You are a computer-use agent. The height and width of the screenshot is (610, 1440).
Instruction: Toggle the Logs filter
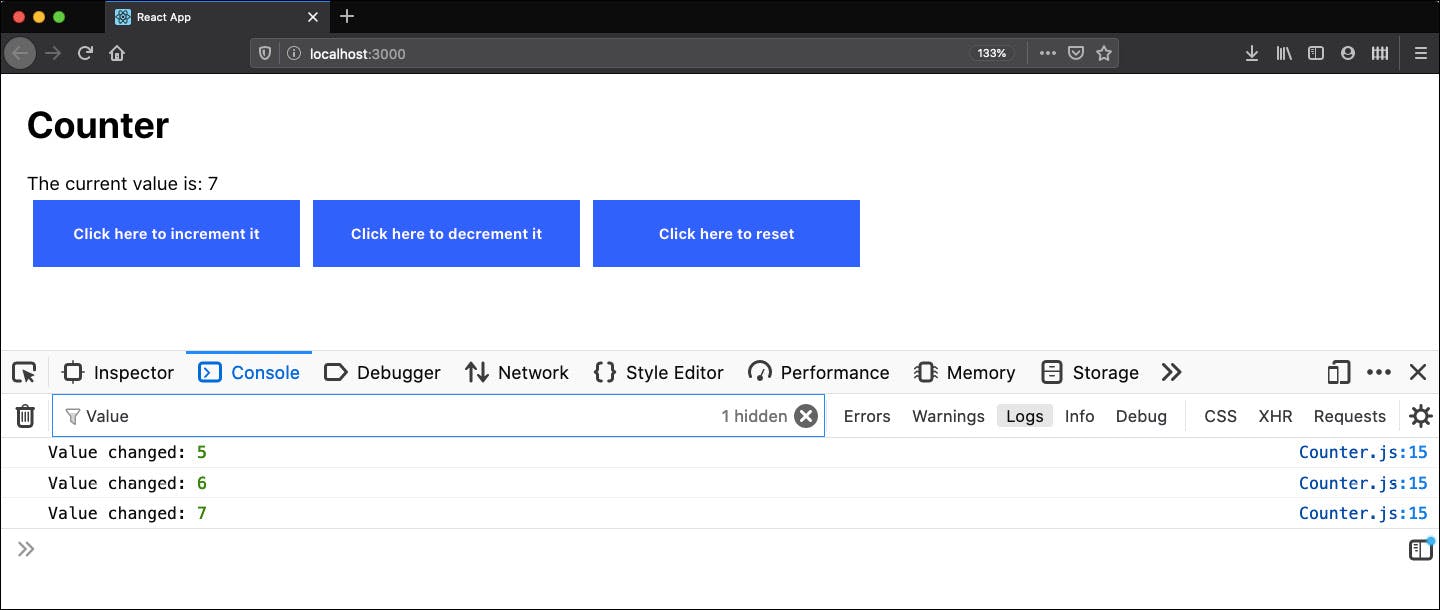(1024, 416)
